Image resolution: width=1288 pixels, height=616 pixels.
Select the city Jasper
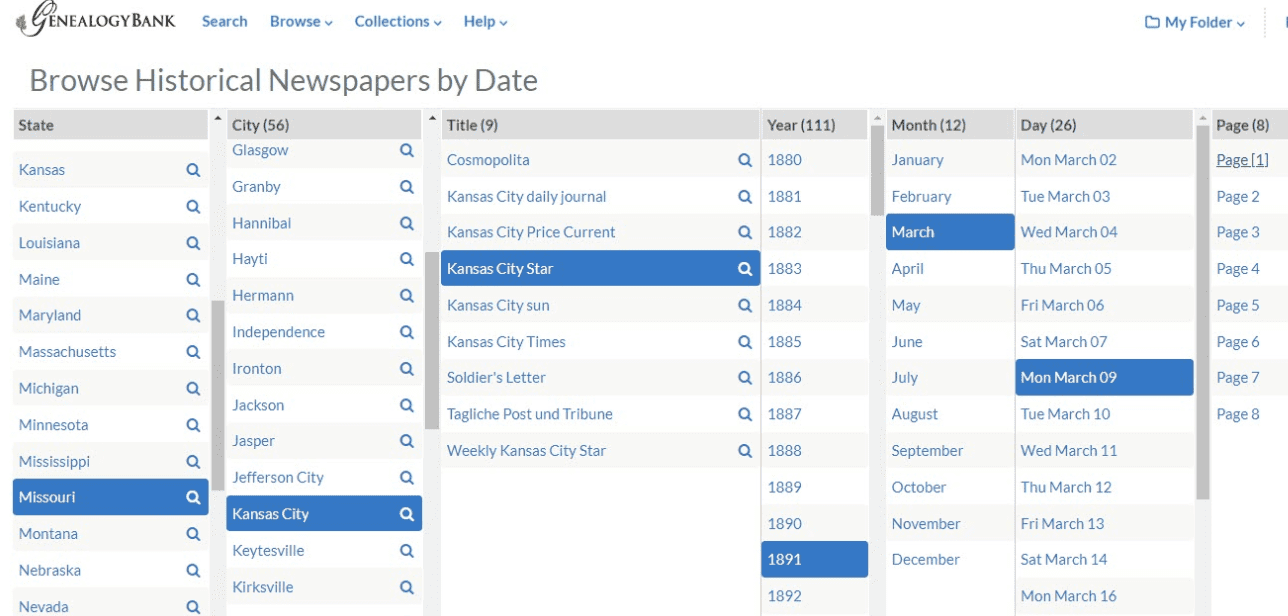(x=253, y=441)
